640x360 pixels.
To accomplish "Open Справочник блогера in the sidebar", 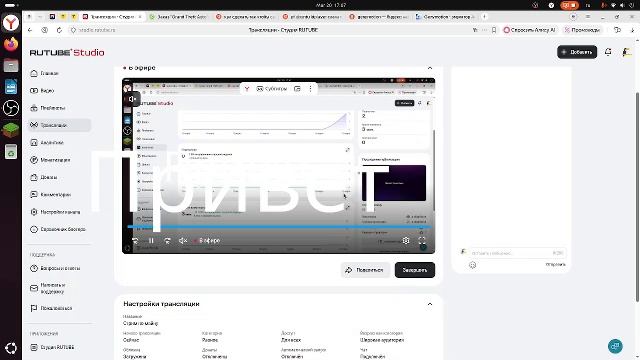I will point(58,229).
